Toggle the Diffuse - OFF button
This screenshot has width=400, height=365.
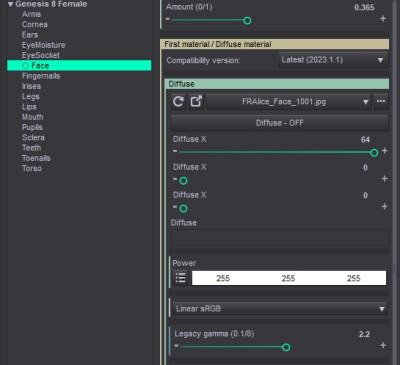pos(280,123)
